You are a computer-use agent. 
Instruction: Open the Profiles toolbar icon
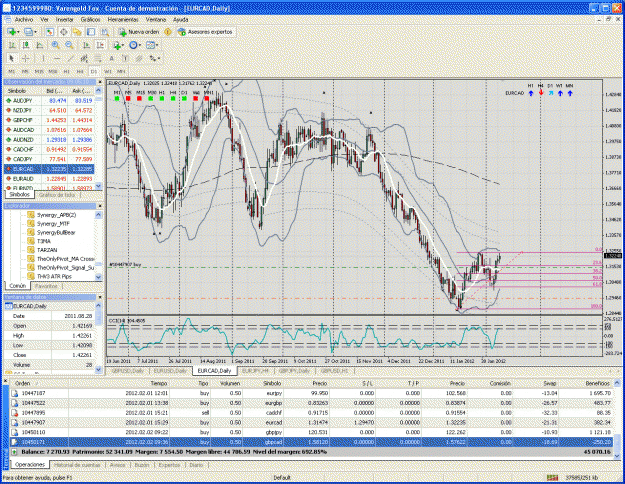click(28, 32)
